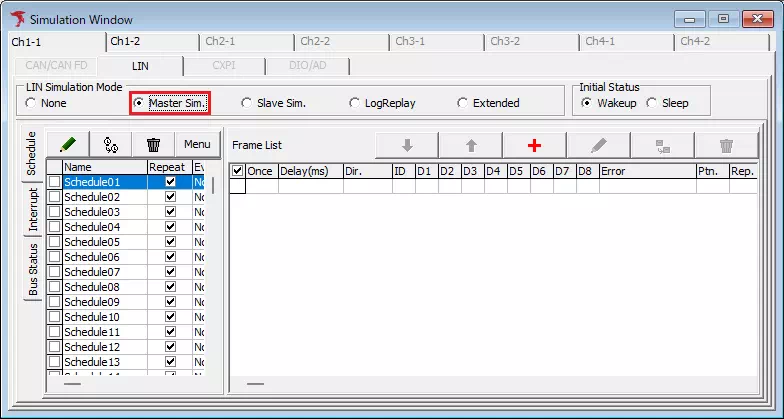Screen dimensions: 784x419
Task: Move frame up with the up arrow
Action: (x=471, y=145)
